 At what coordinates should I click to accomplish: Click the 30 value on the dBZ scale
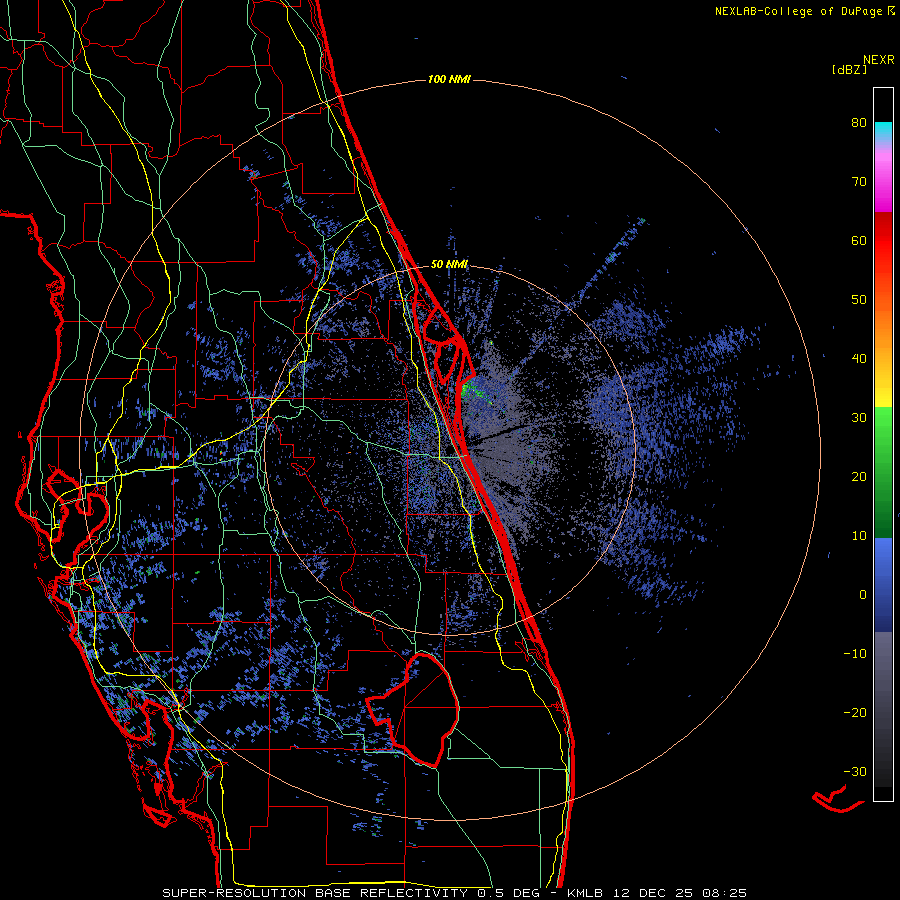coord(859,417)
